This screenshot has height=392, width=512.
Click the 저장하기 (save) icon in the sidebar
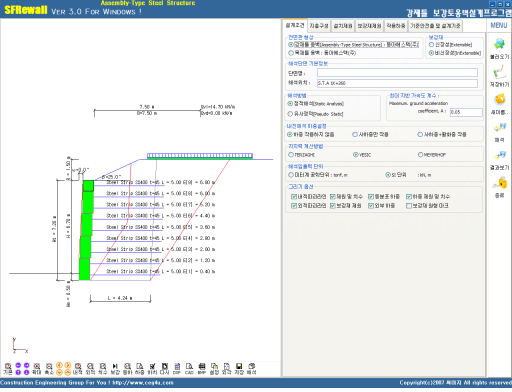tap(499, 72)
